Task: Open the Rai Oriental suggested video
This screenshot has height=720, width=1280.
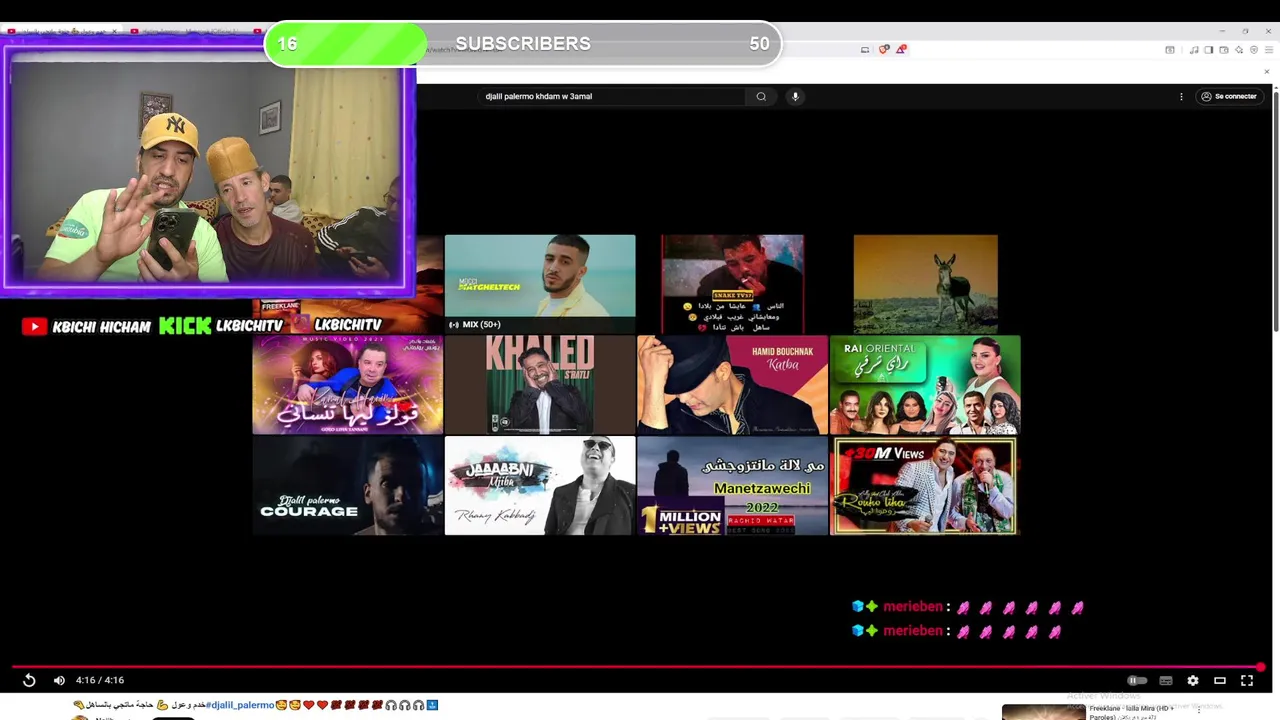Action: click(x=925, y=385)
